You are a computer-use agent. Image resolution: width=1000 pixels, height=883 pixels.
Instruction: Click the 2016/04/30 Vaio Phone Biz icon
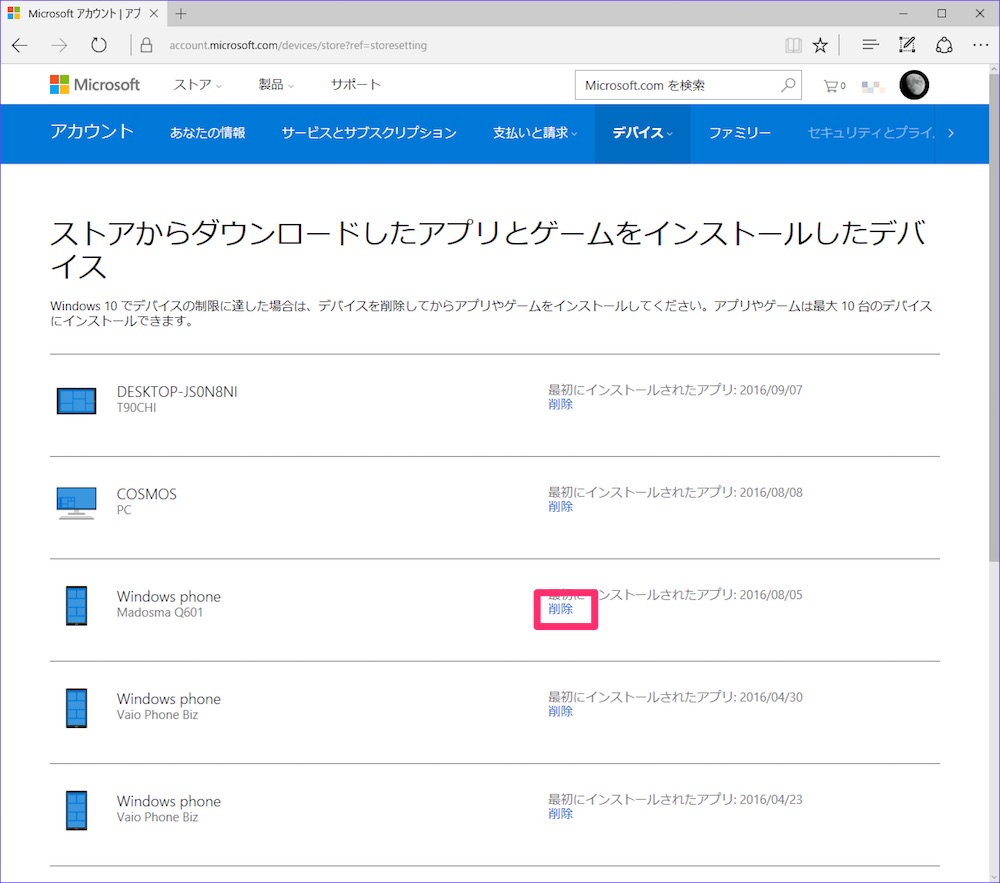(77, 708)
